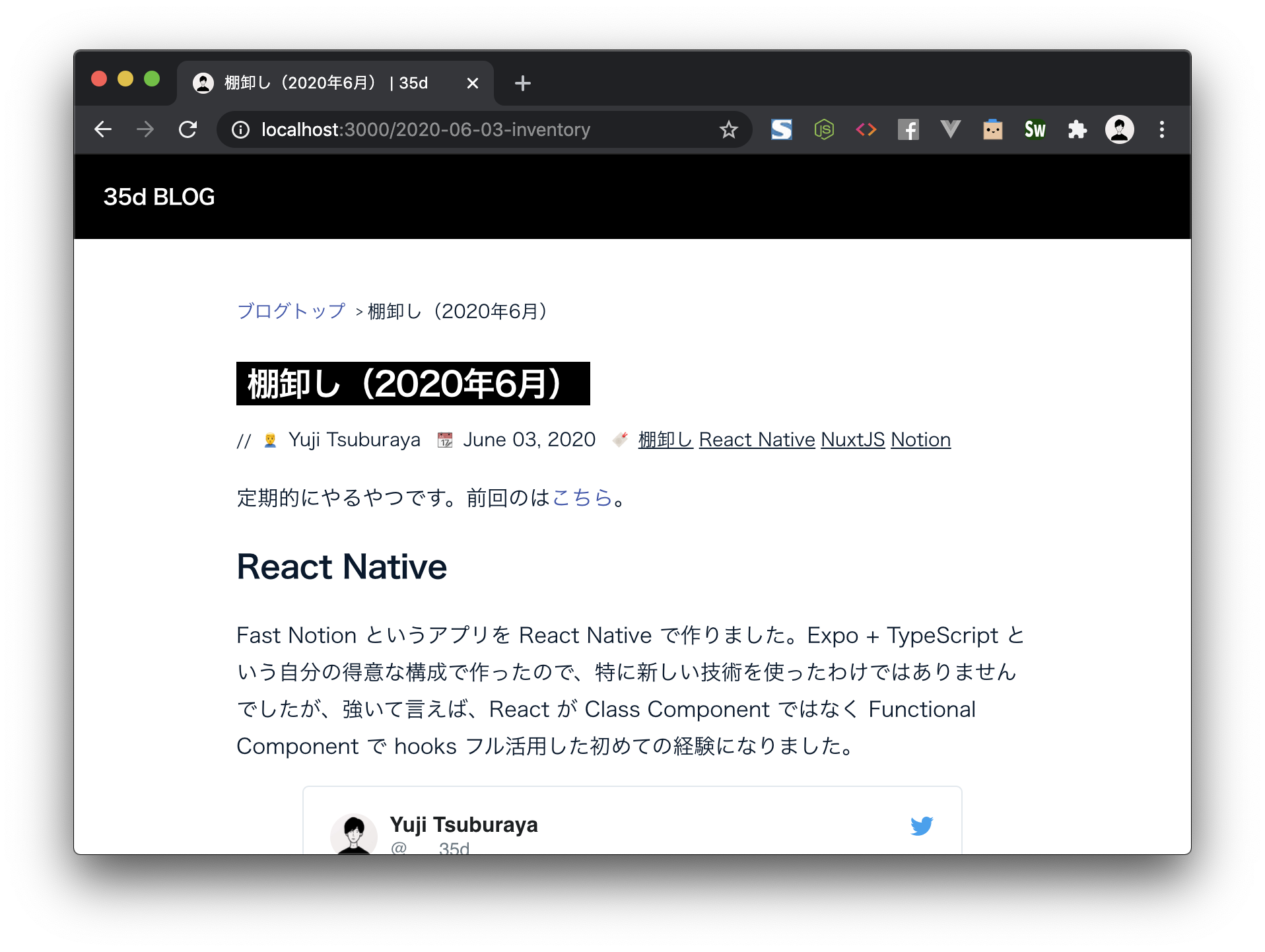Open the 棚卸し tag link
1265x952 pixels.
pyautogui.click(x=666, y=440)
